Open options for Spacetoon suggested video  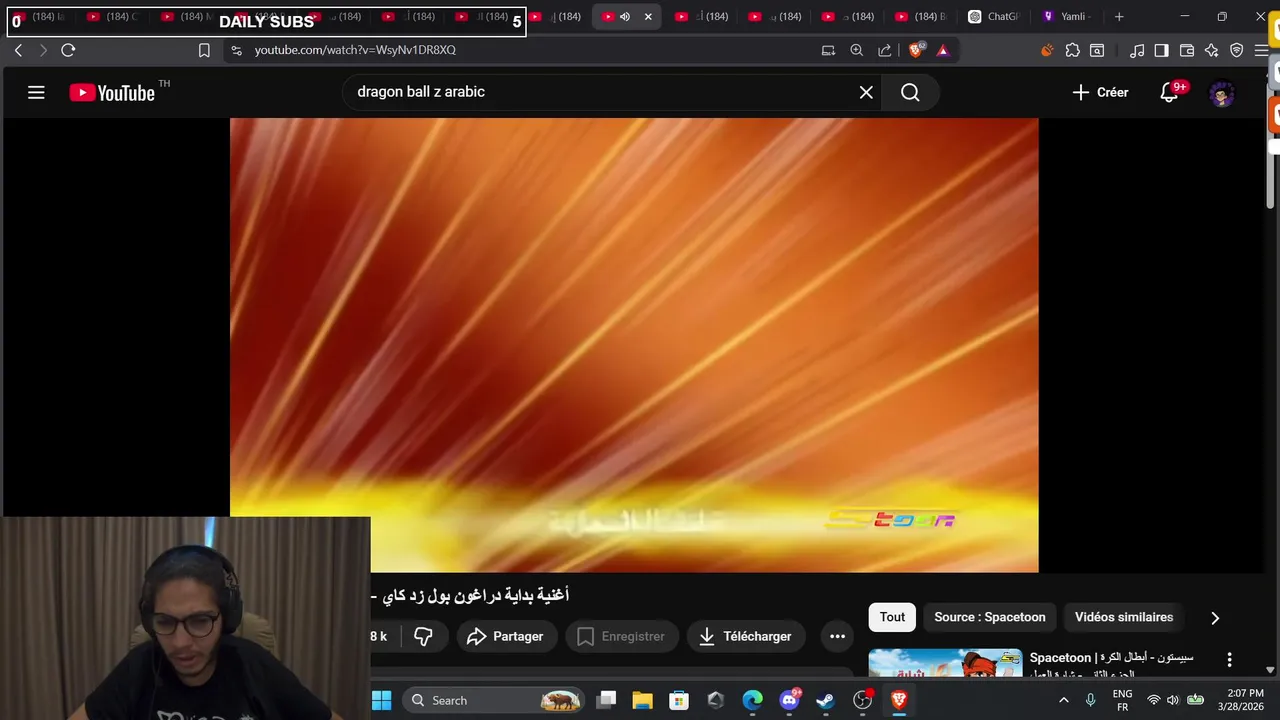[1229, 660]
